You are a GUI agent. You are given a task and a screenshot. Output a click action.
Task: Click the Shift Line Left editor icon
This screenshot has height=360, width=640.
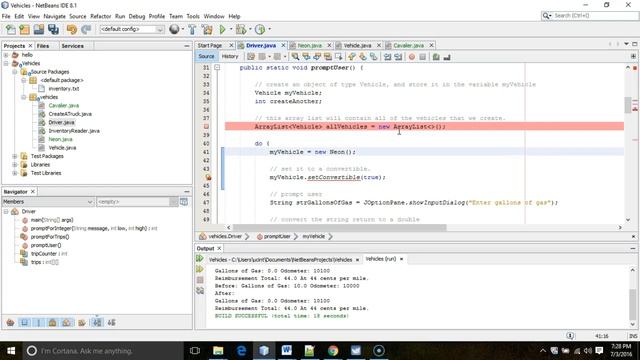coord(387,57)
